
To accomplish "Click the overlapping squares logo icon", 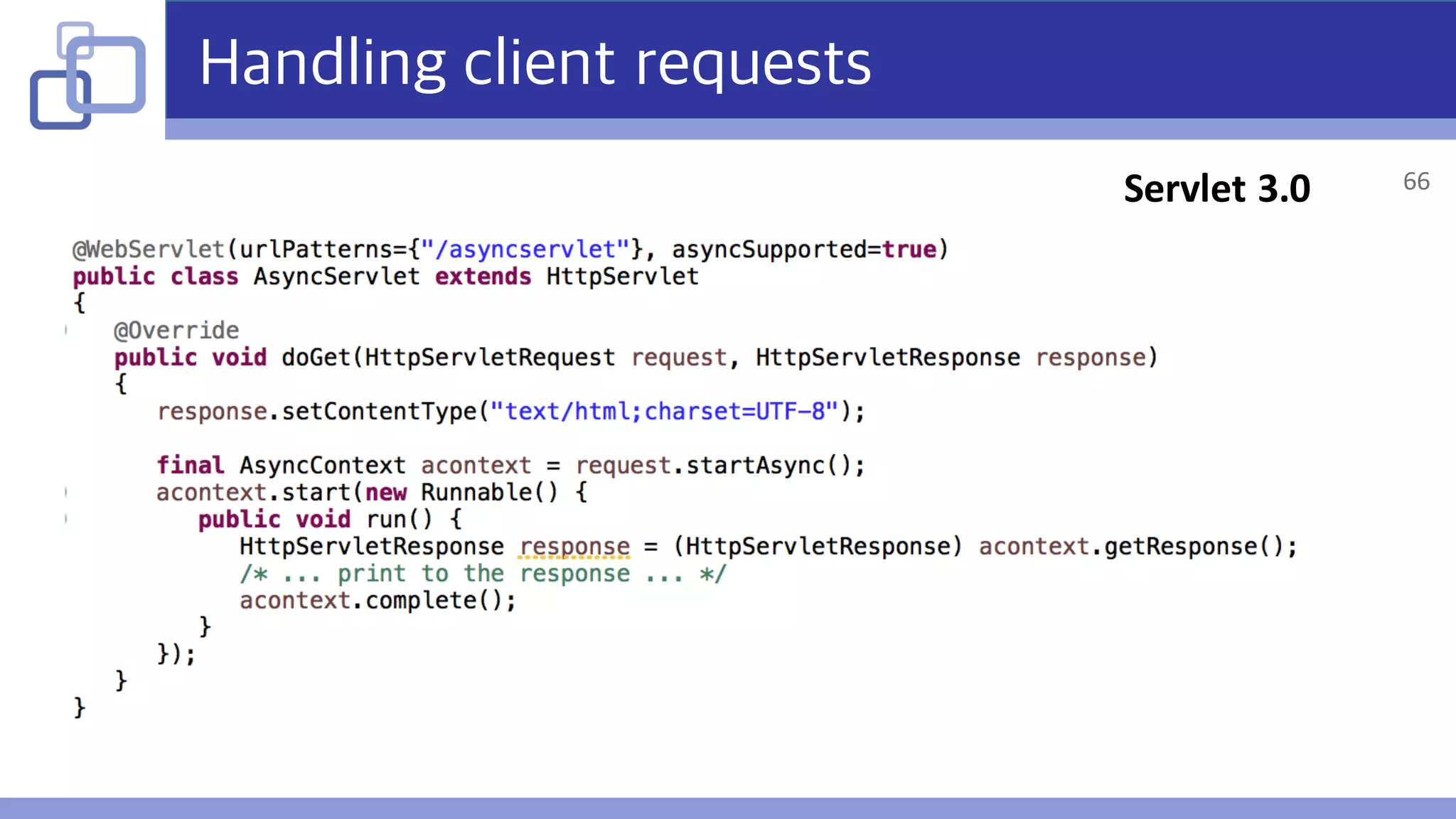I will pyautogui.click(x=87, y=75).
